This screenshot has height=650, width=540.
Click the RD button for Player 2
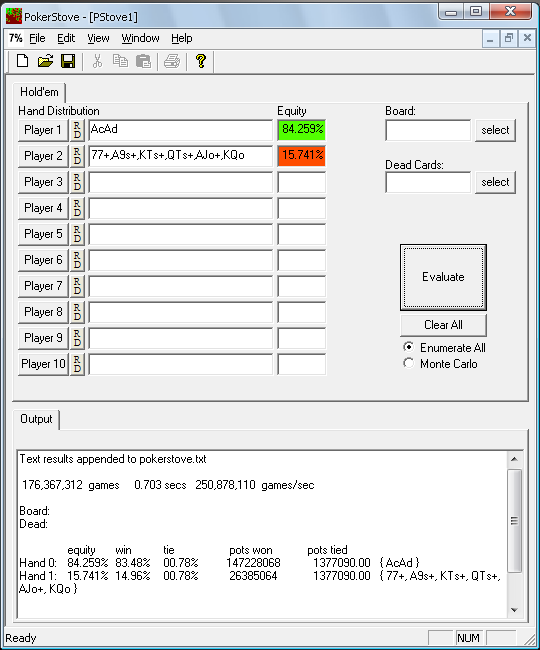[77, 156]
